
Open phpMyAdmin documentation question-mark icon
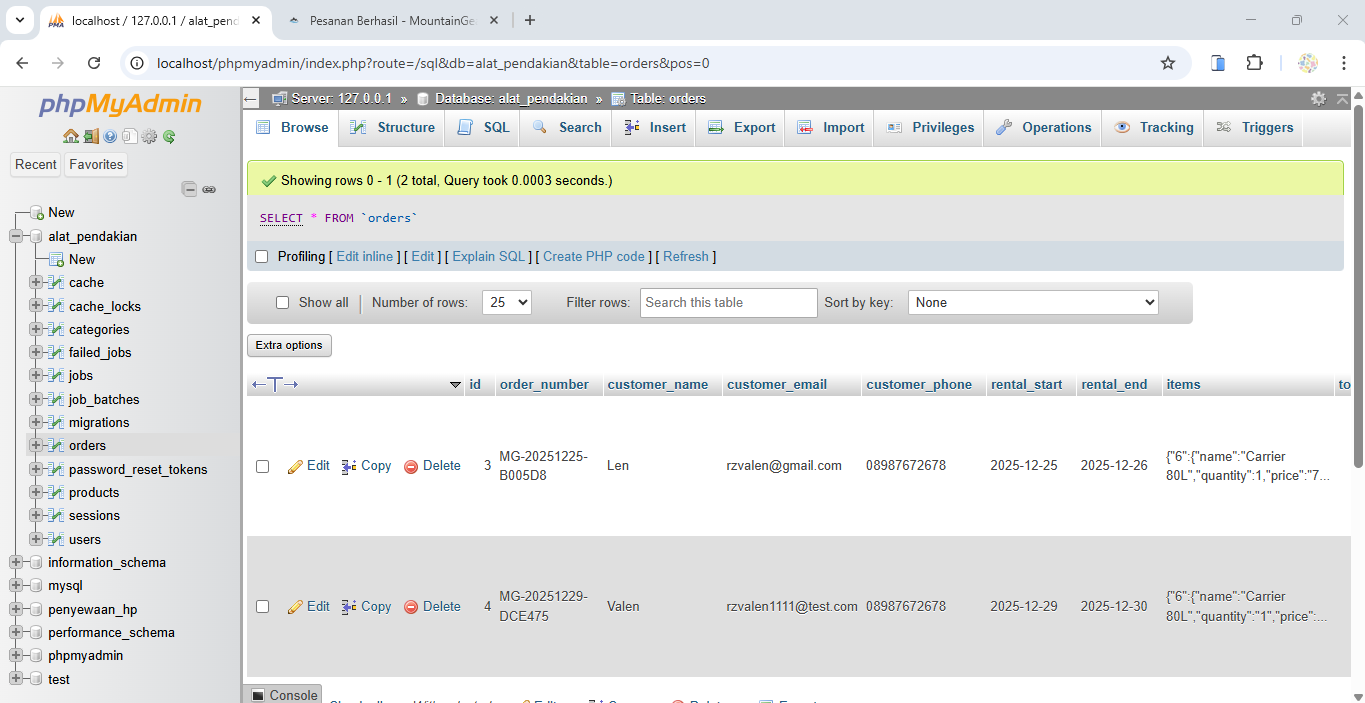(109, 137)
